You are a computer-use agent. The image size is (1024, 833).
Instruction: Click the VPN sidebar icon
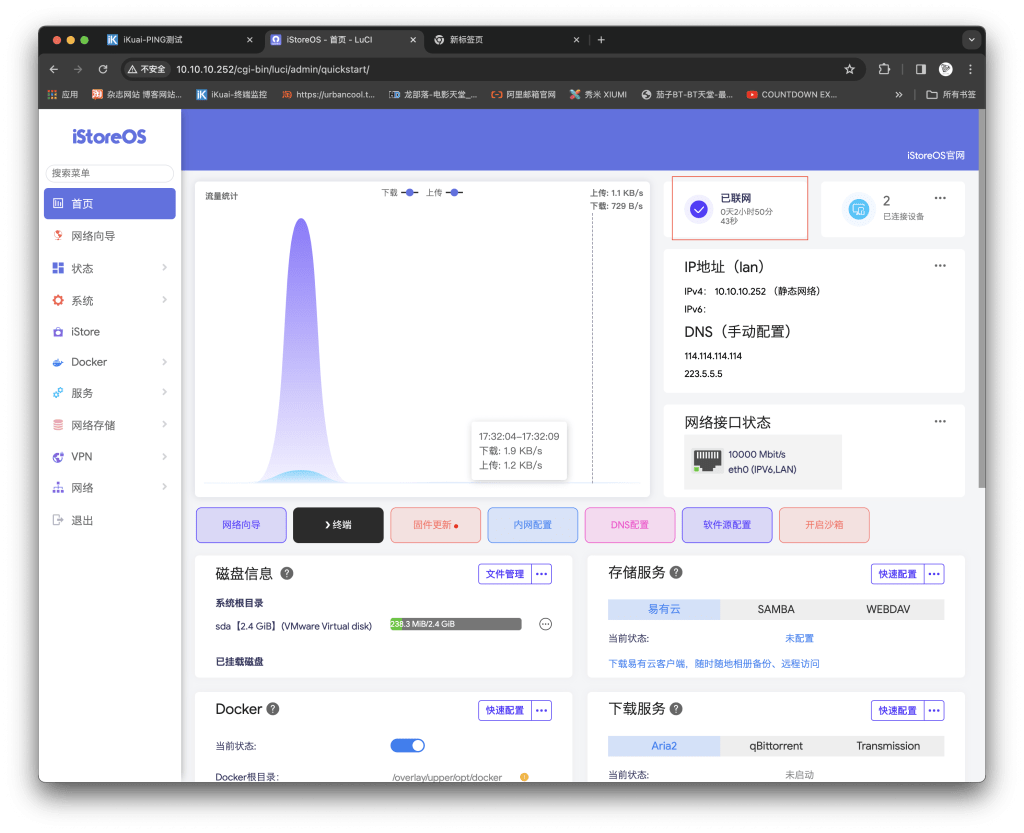[x=59, y=456]
